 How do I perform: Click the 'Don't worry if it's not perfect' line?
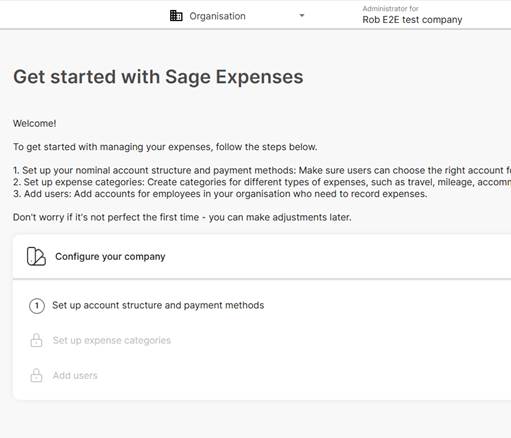pyautogui.click(x=182, y=217)
